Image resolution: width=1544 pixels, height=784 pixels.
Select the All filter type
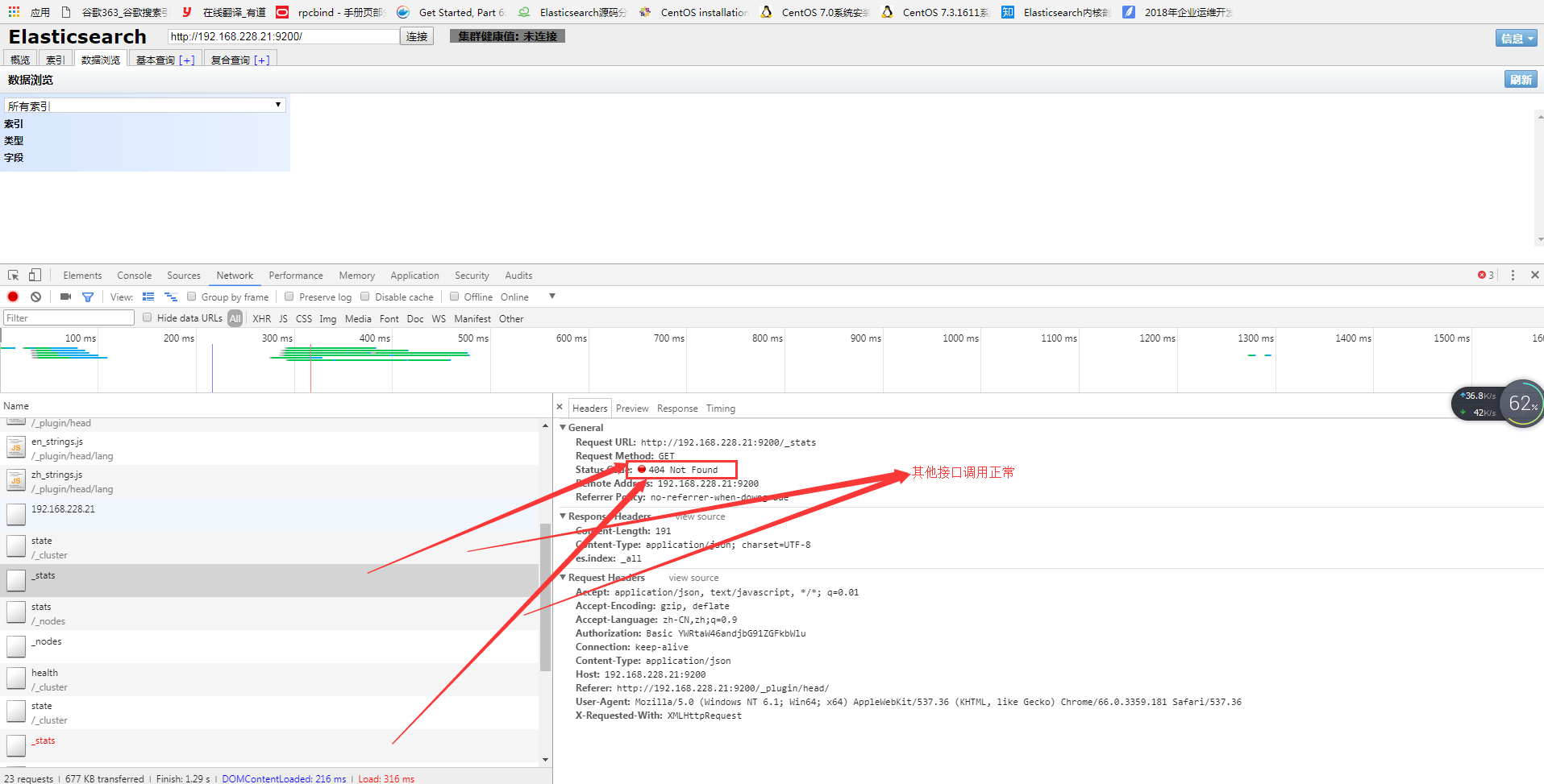click(x=235, y=318)
